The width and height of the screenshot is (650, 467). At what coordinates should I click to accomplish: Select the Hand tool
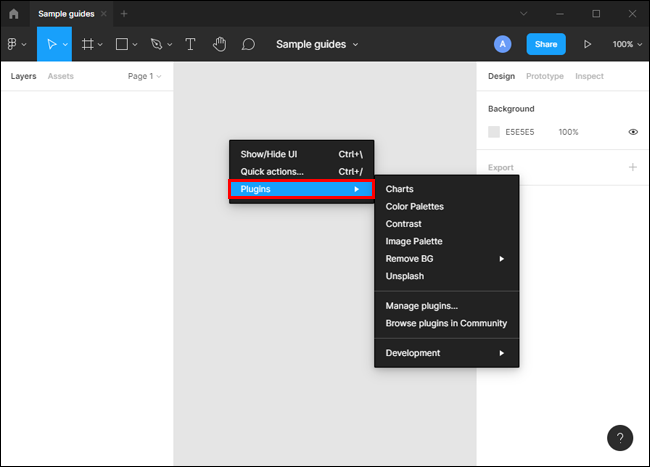[x=219, y=44]
